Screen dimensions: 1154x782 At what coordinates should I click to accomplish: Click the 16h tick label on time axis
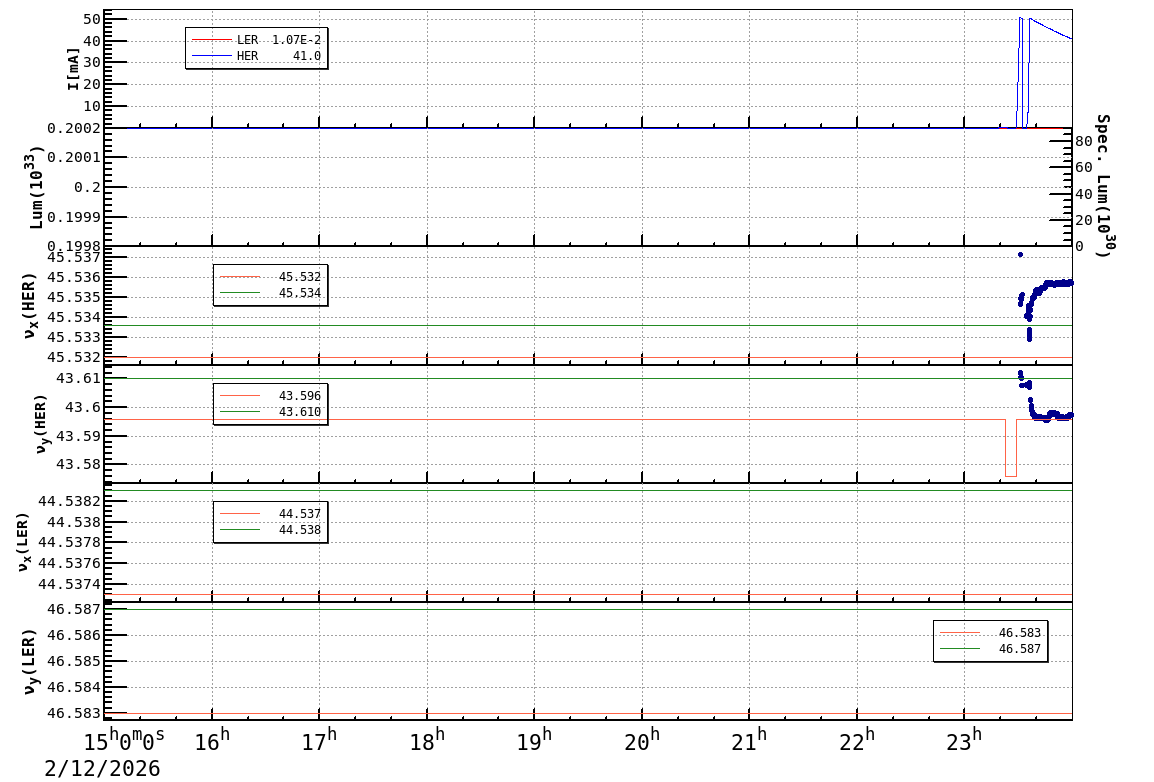[212, 740]
